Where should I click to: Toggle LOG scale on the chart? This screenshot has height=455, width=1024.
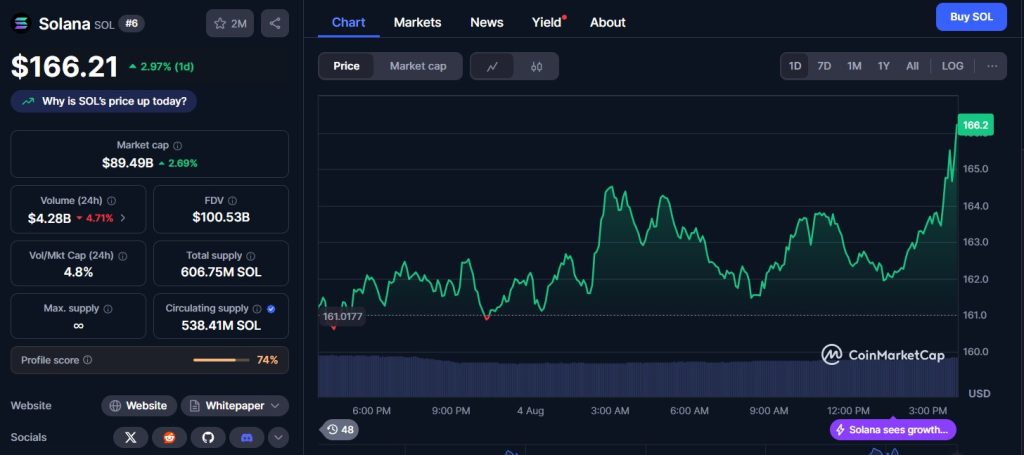(952, 66)
